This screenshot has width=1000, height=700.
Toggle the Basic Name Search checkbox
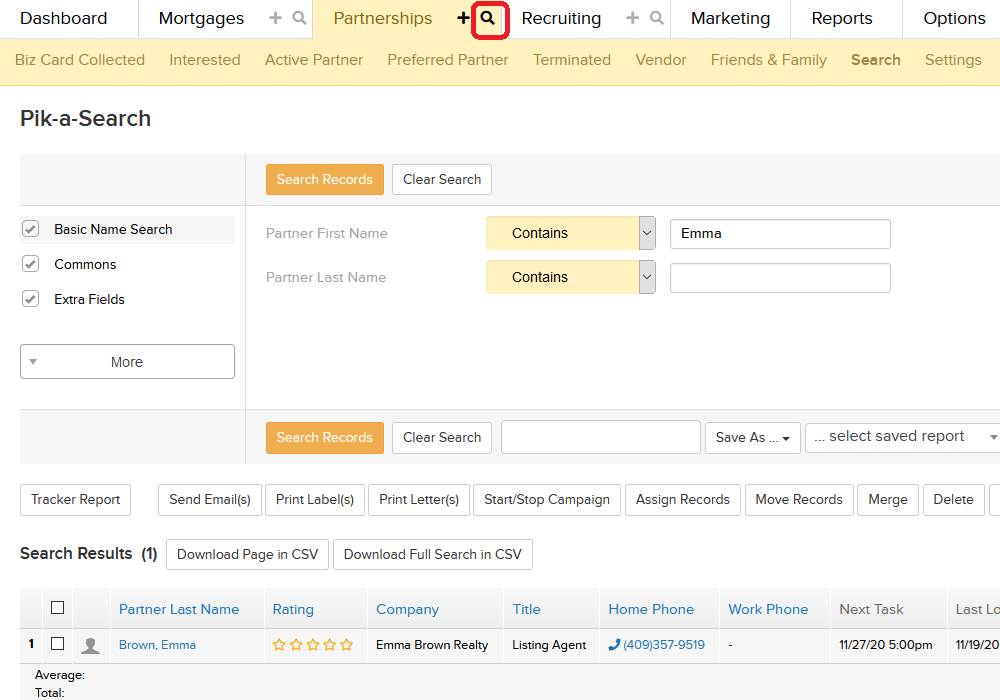click(31, 229)
